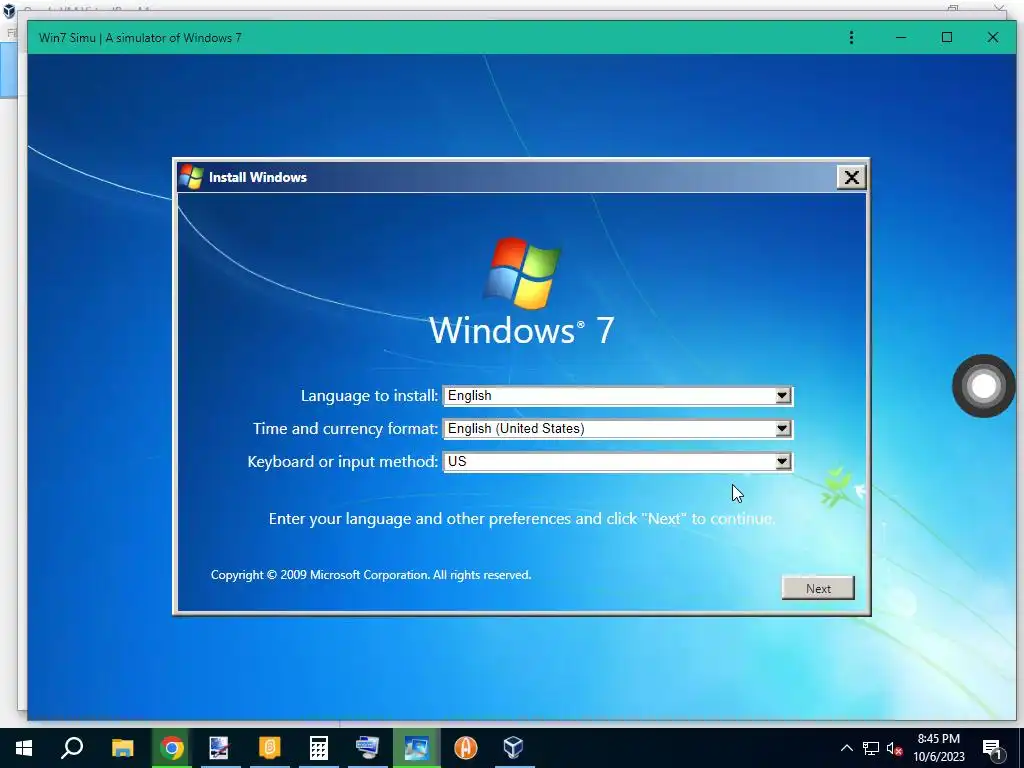Close the Win7 Simu window
Image resolution: width=1024 pixels, height=768 pixels.
993,38
